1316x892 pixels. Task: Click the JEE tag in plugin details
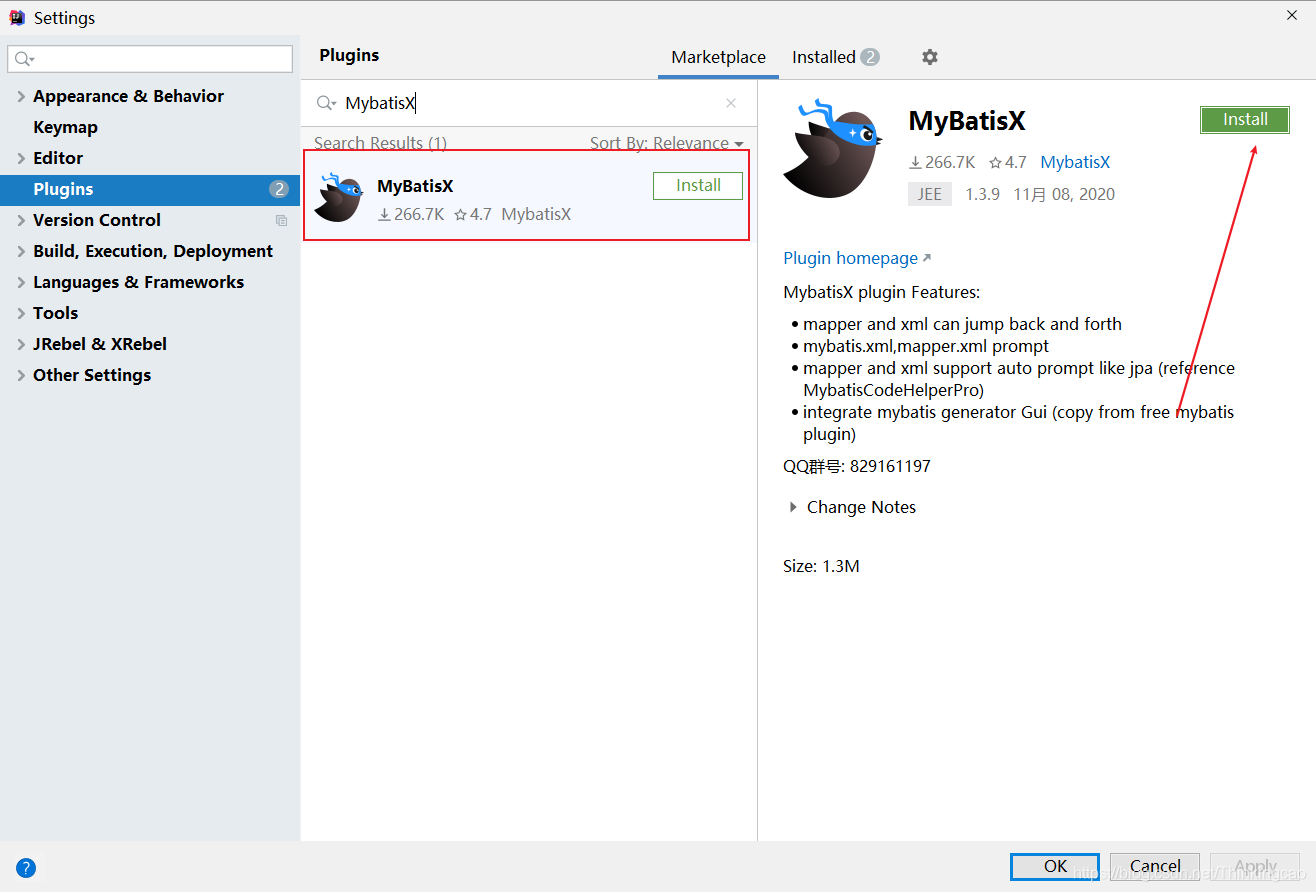click(x=930, y=194)
